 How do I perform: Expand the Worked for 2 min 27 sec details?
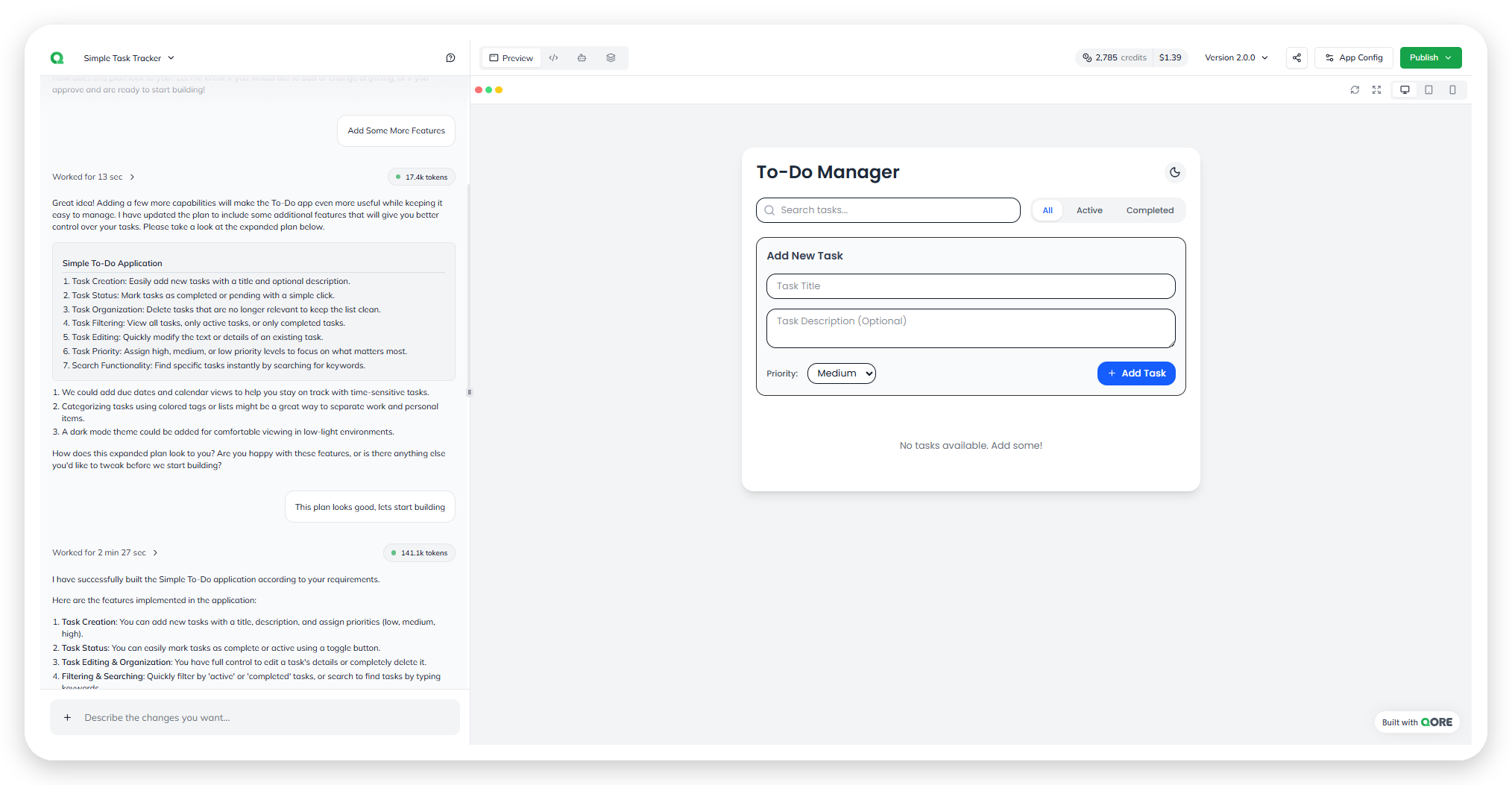pyautogui.click(x=105, y=553)
